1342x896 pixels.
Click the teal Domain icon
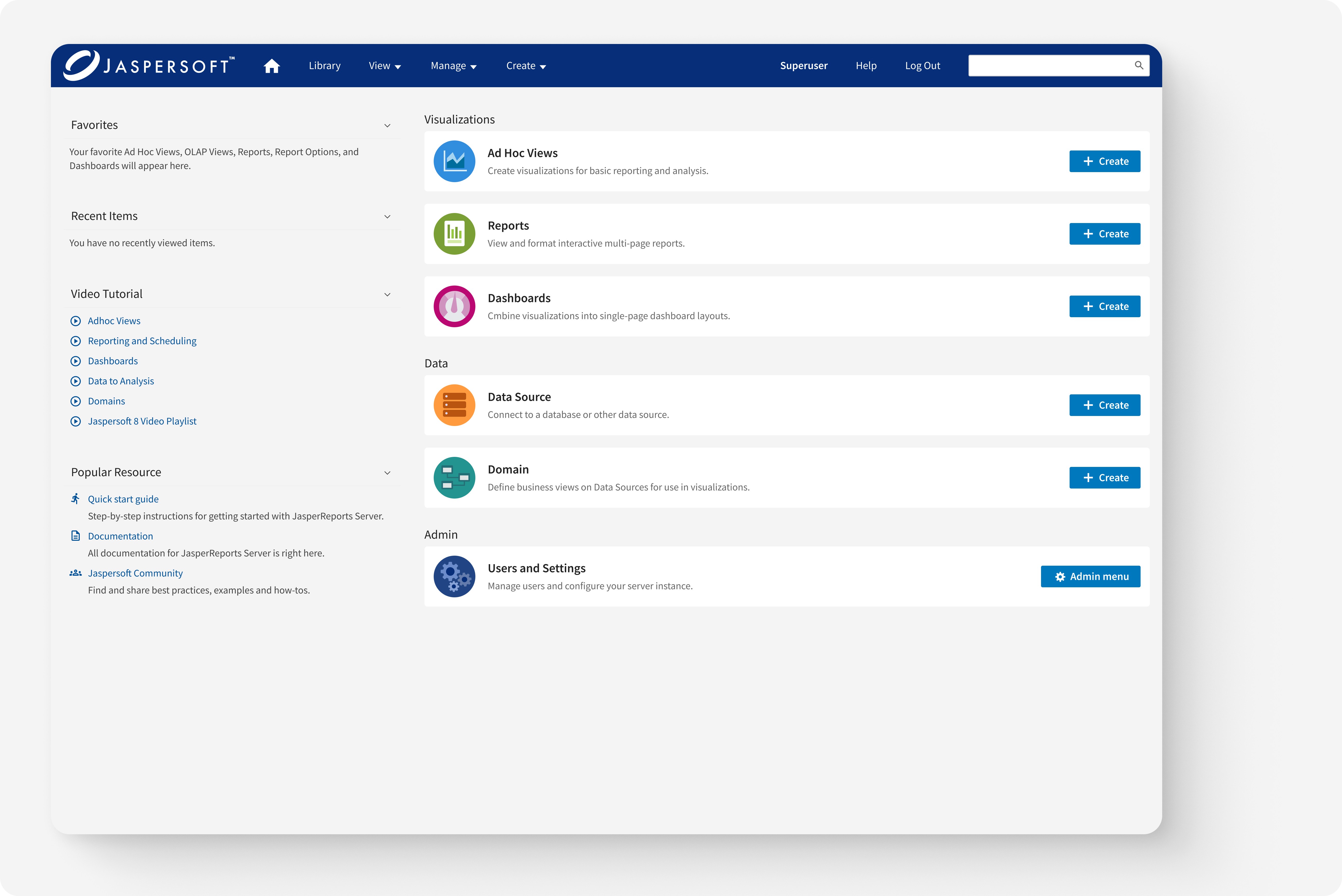pos(454,478)
